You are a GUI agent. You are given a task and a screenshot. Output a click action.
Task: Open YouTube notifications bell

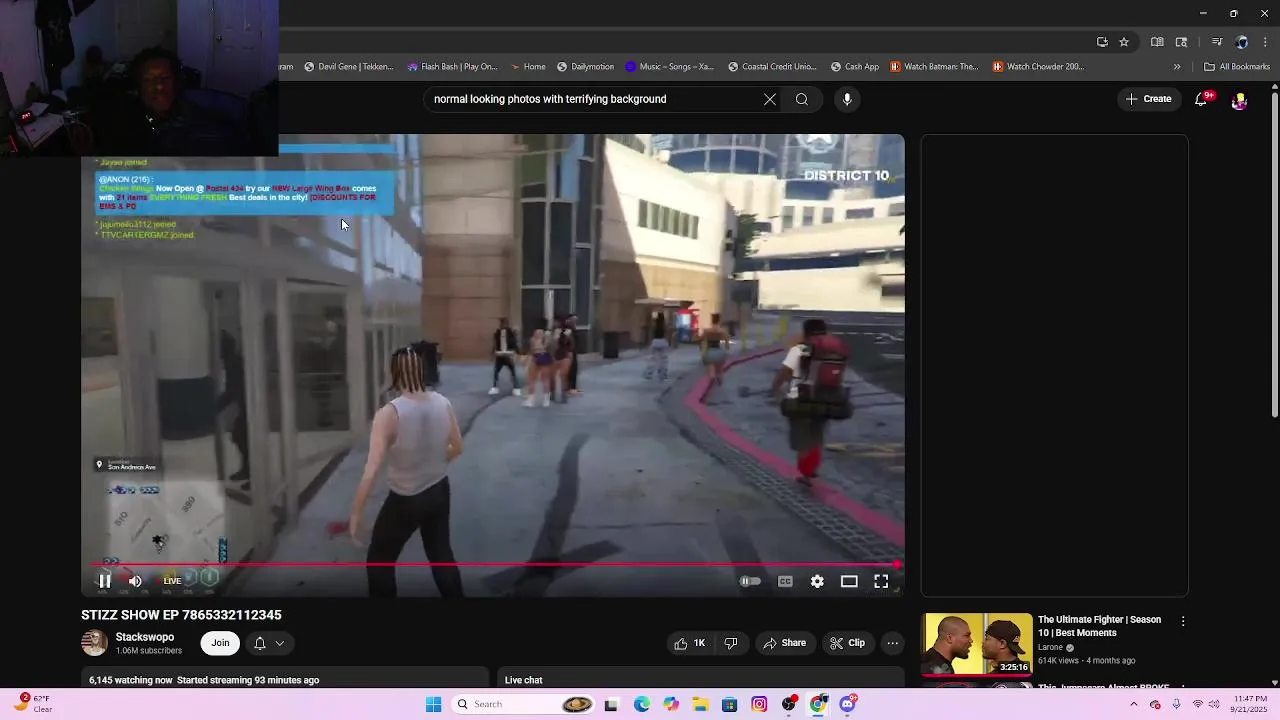(1201, 99)
